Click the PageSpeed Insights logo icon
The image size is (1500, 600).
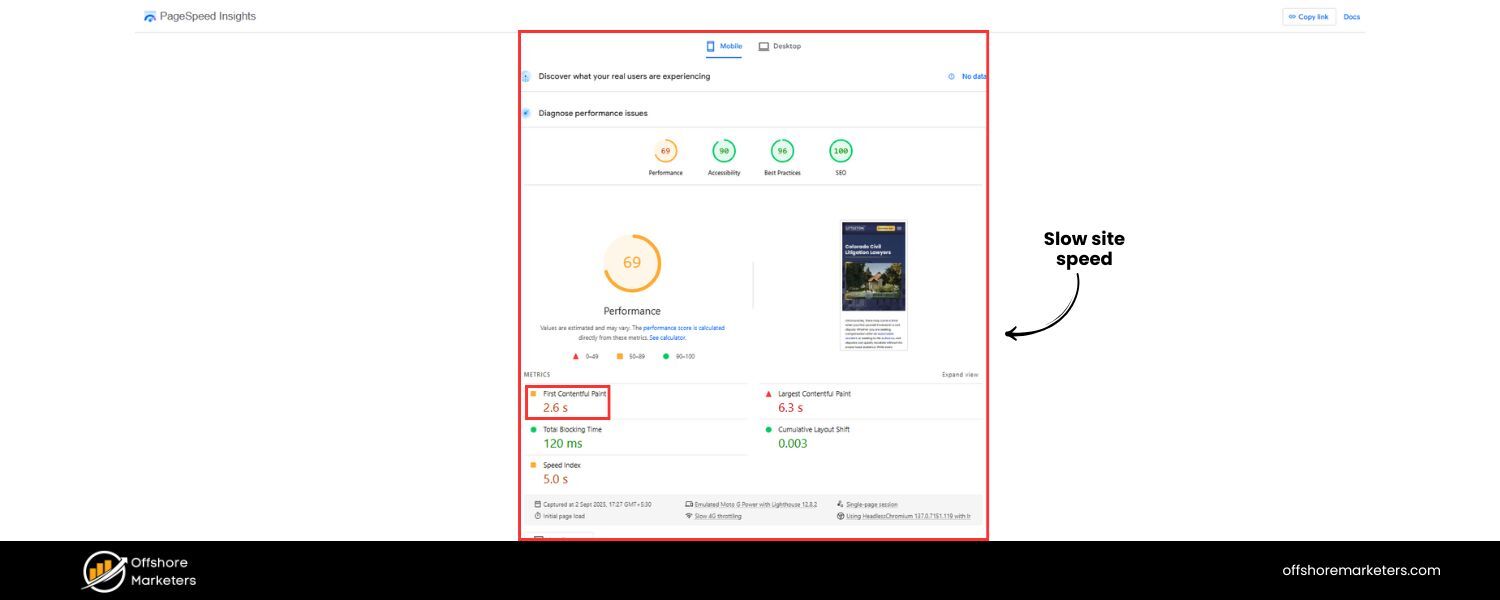click(150, 16)
